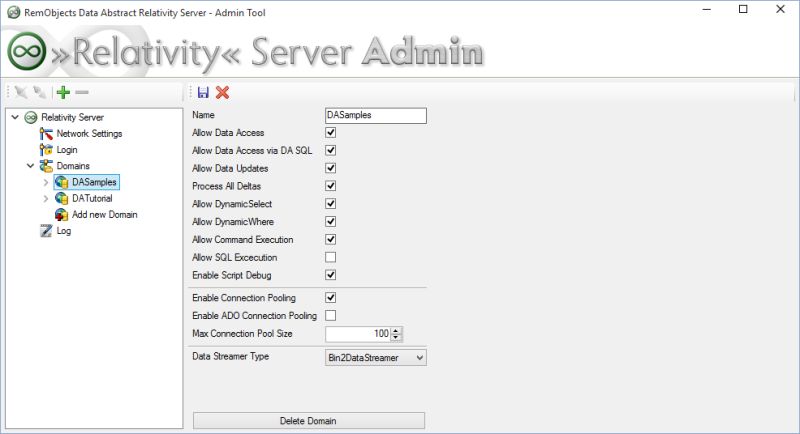Select DATutorial domain label
800x434 pixels.
pyautogui.click(x=92, y=198)
